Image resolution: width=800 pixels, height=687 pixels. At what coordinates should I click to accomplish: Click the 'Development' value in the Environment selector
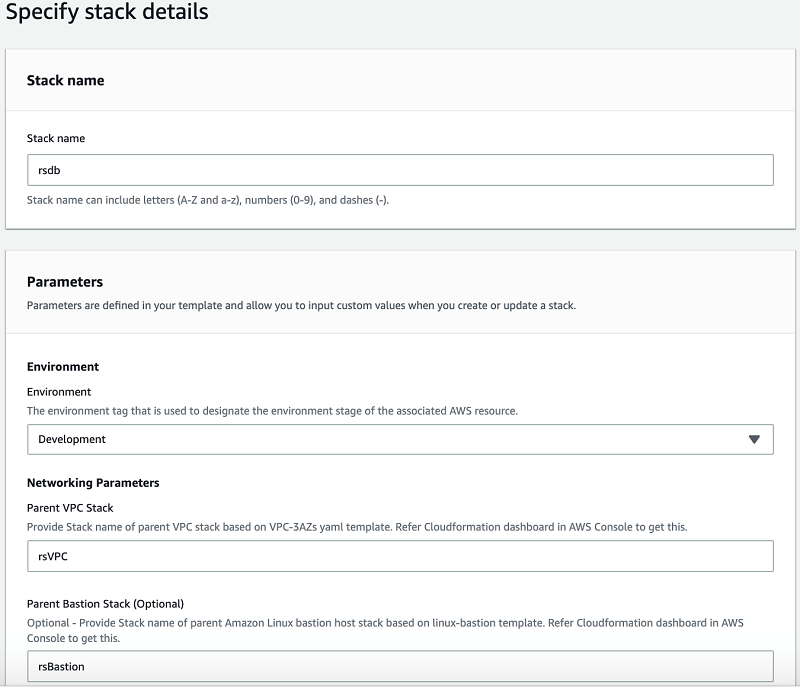click(72, 439)
